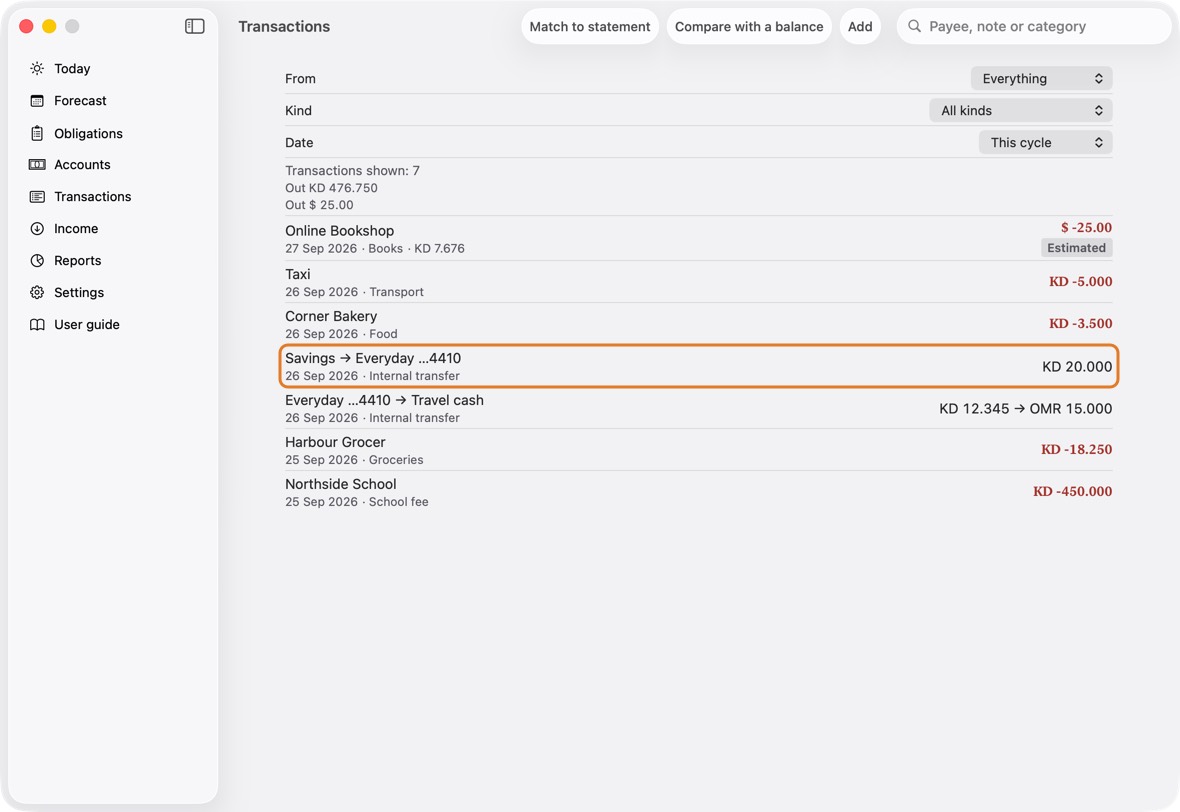Focus the Payee, note or category search field
The width and height of the screenshot is (1180, 812).
click(1034, 26)
